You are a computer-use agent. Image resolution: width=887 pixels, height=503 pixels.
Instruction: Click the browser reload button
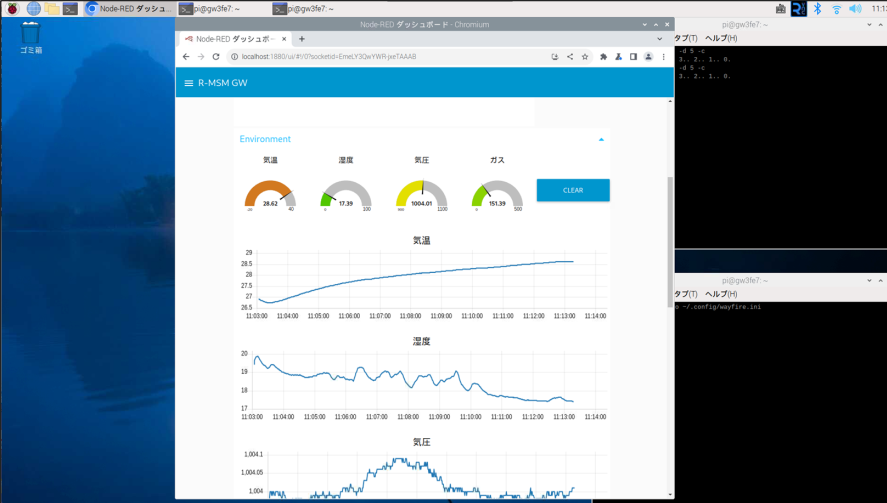tap(216, 57)
